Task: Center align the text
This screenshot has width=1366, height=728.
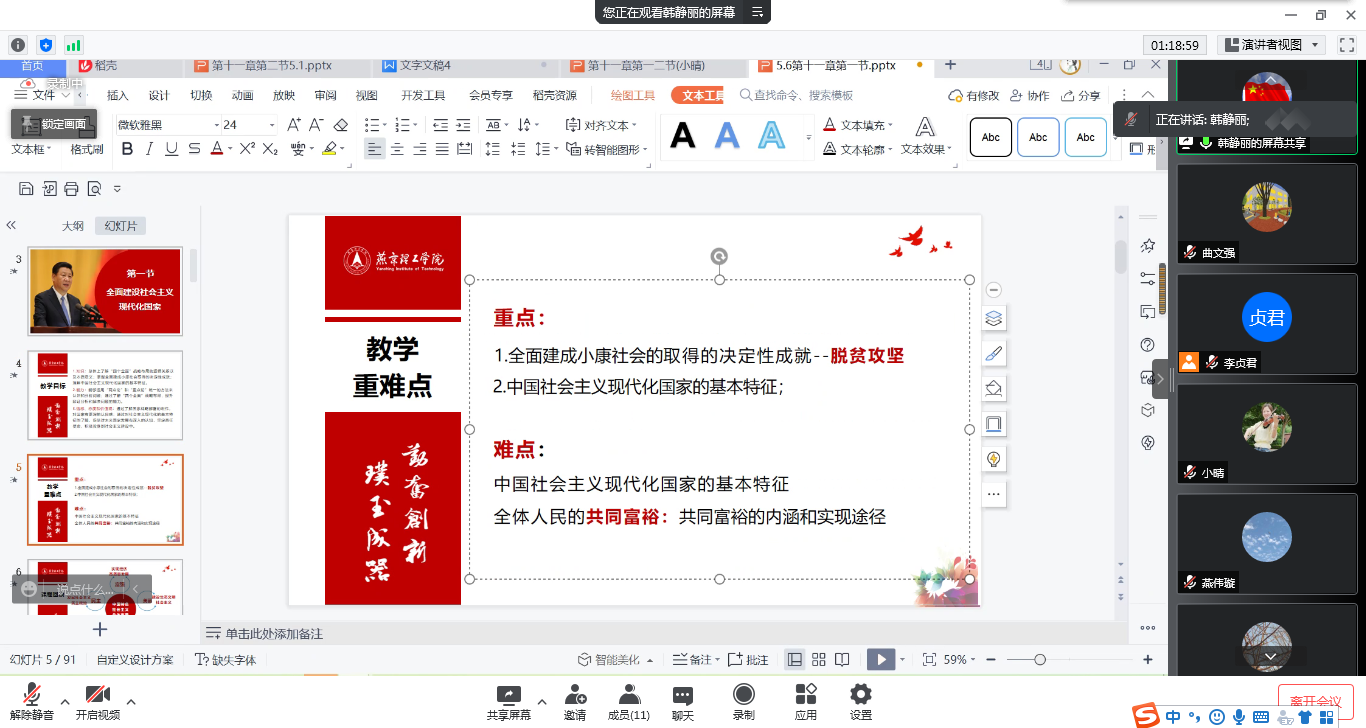Action: click(397, 149)
